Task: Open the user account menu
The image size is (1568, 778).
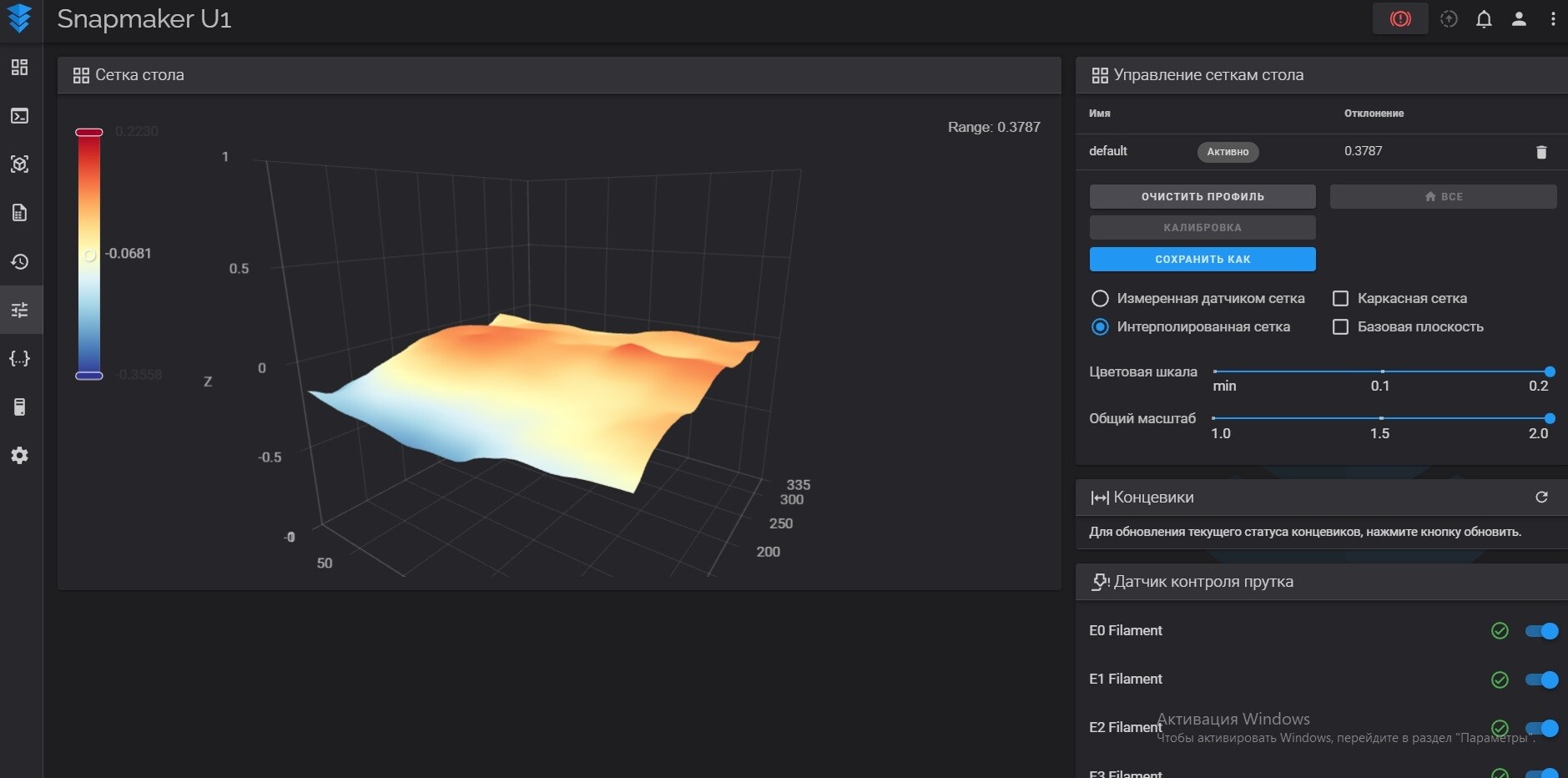Action: (1519, 19)
